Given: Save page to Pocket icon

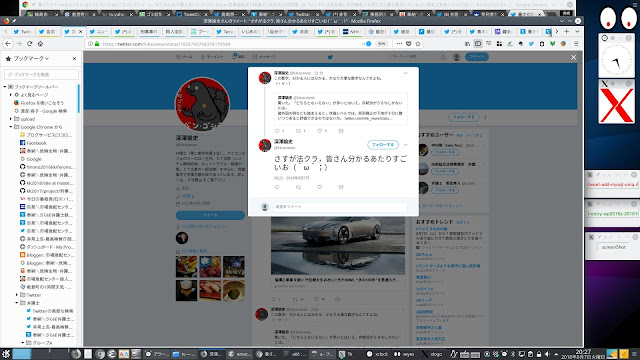Looking at the screenshot, I should [409, 44].
